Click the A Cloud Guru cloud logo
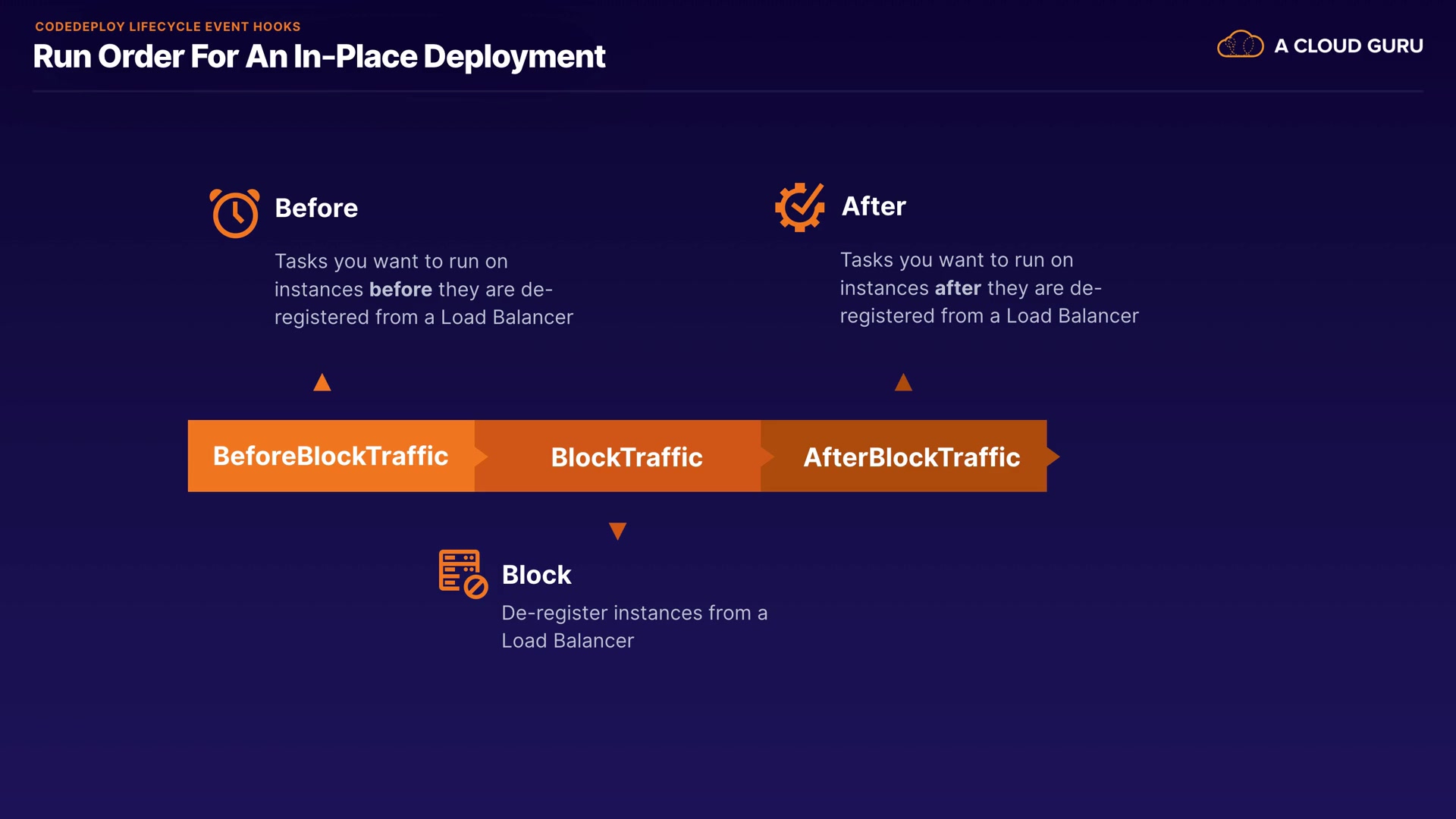1456x819 pixels. click(1240, 45)
